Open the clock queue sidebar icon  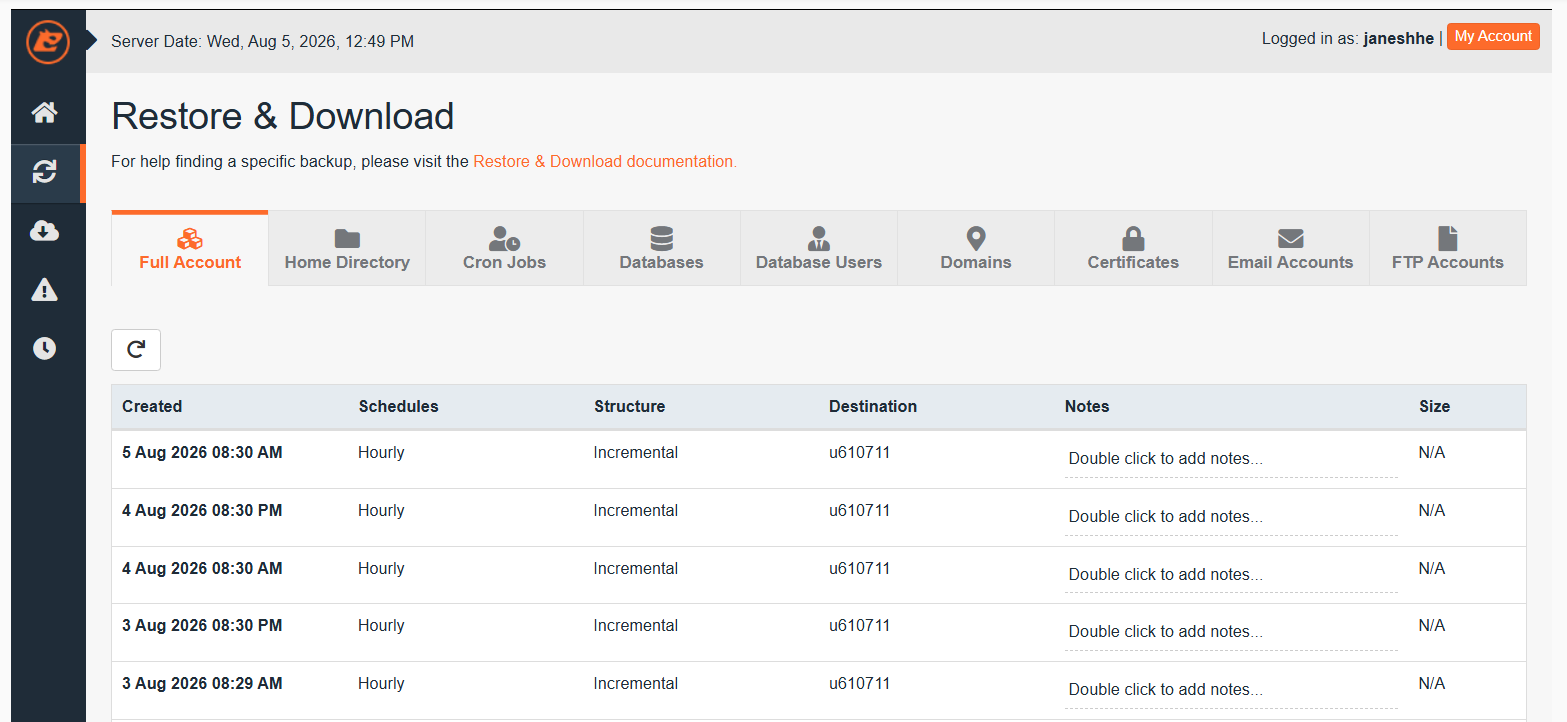coord(44,348)
